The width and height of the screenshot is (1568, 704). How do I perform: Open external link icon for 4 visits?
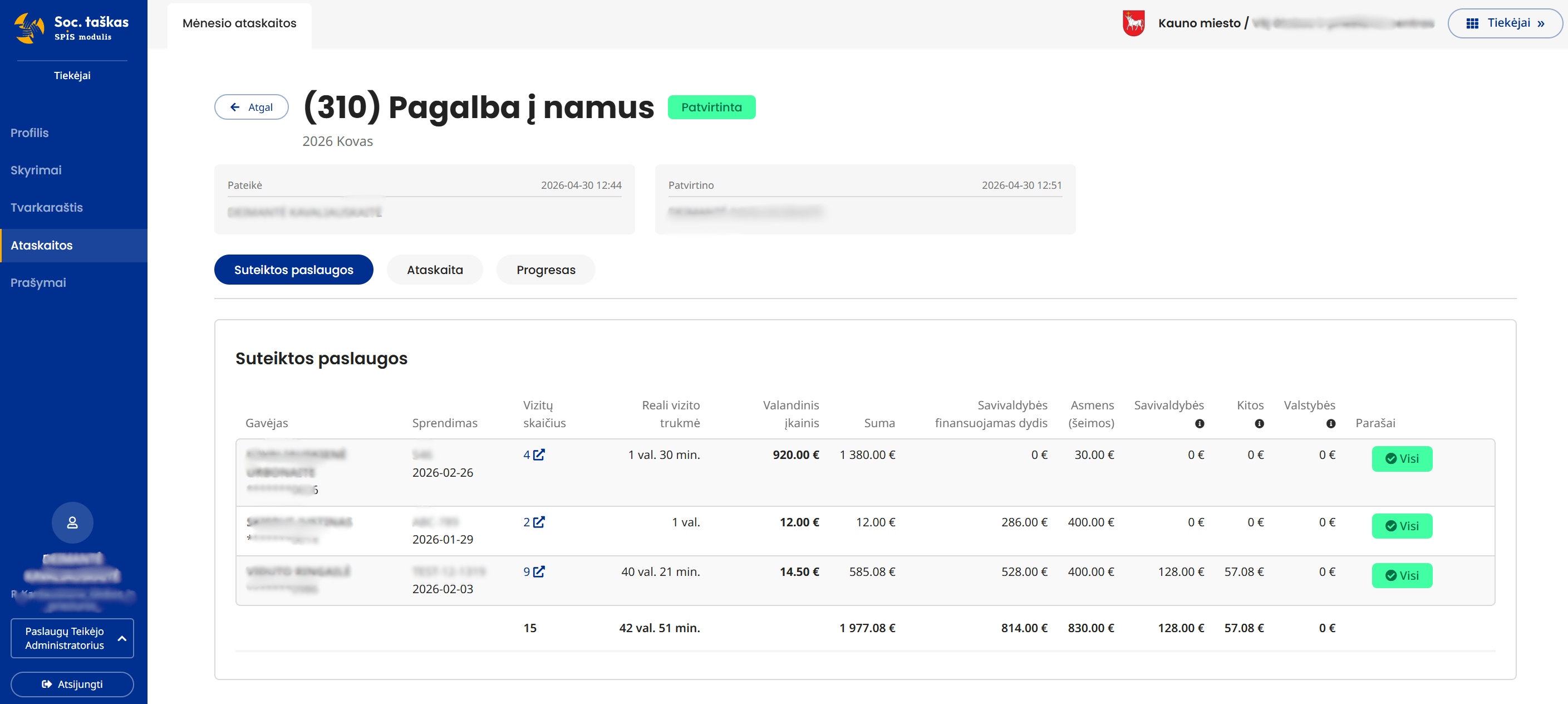(539, 454)
